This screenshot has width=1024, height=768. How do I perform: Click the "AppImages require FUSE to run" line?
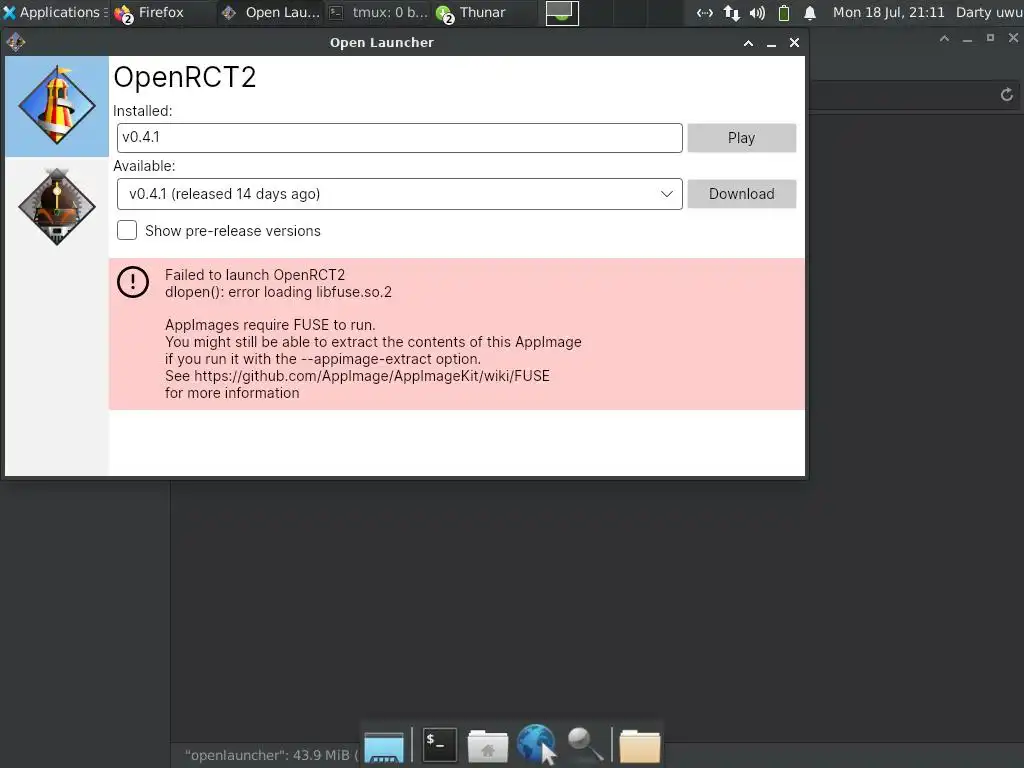point(270,325)
